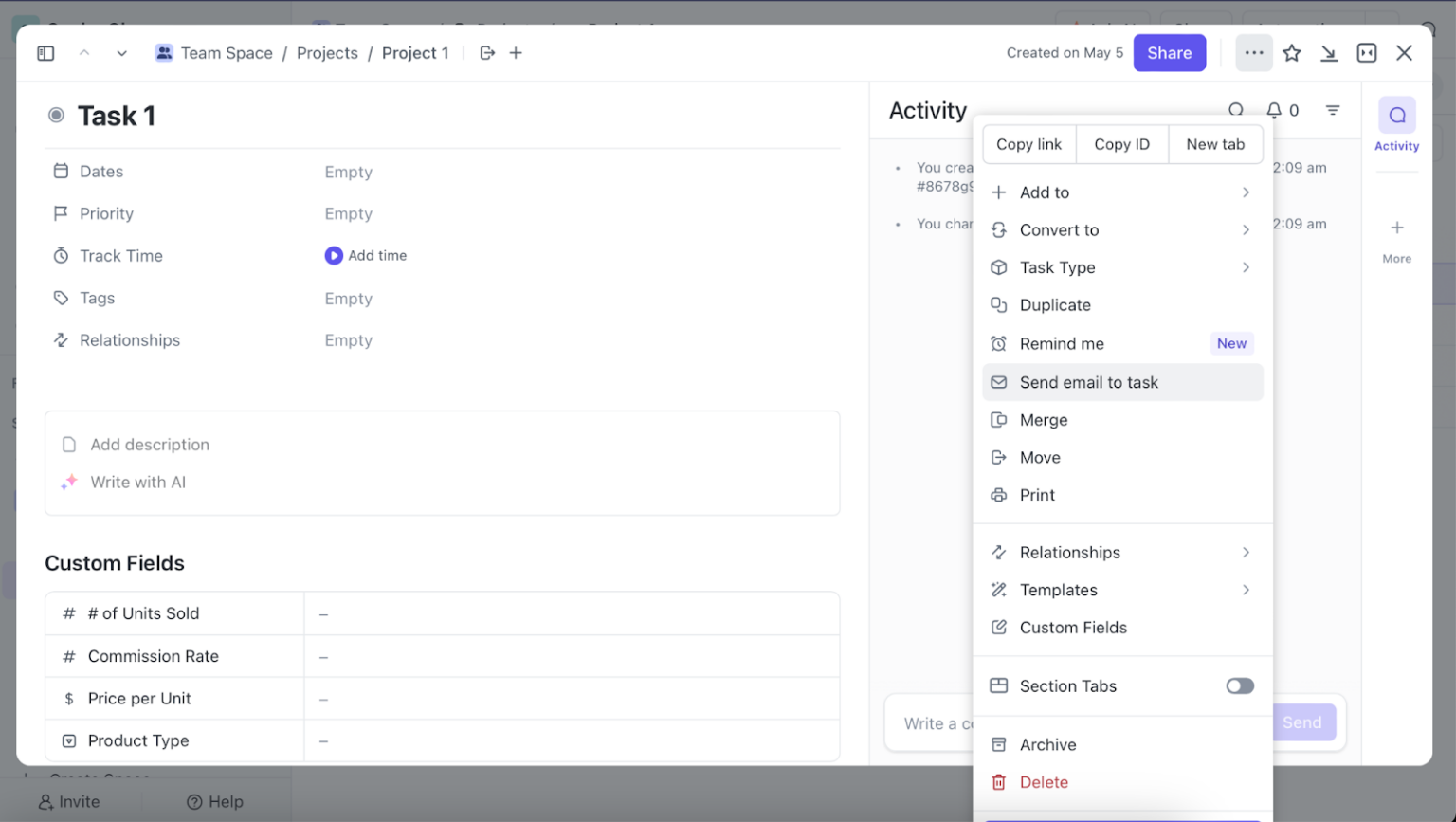The image size is (1456, 822).
Task: Open the Activity filter icon
Action: point(1334,110)
